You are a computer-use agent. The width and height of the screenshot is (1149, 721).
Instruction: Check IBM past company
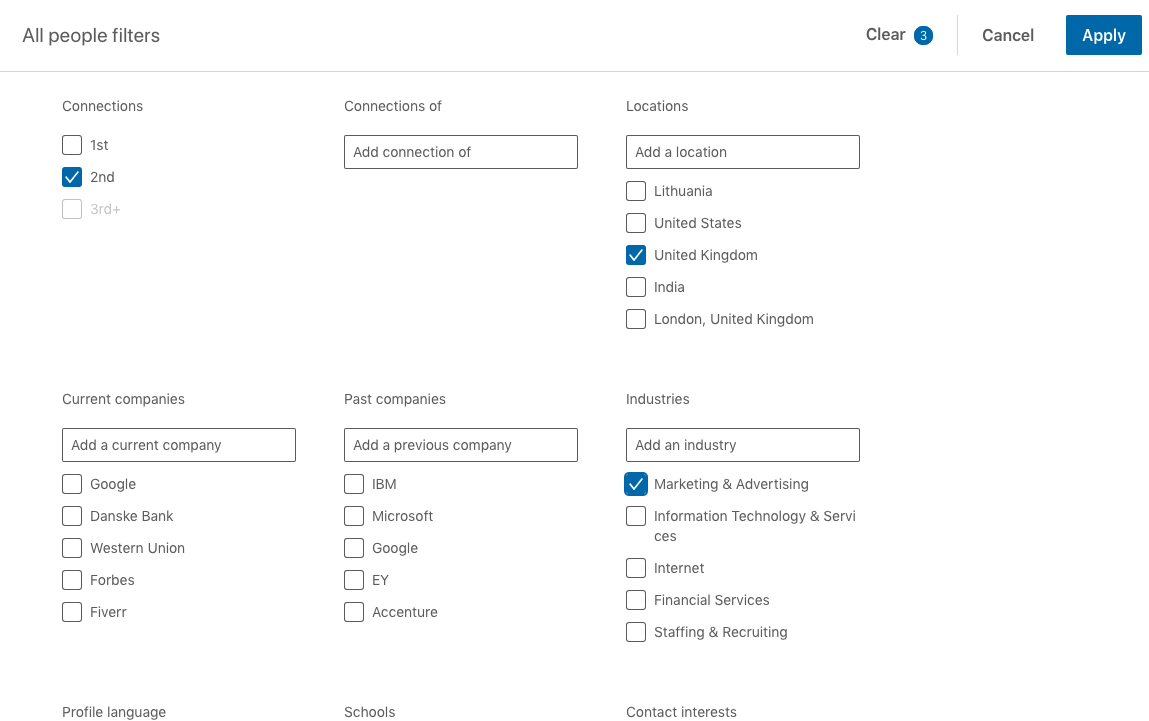[x=354, y=484]
